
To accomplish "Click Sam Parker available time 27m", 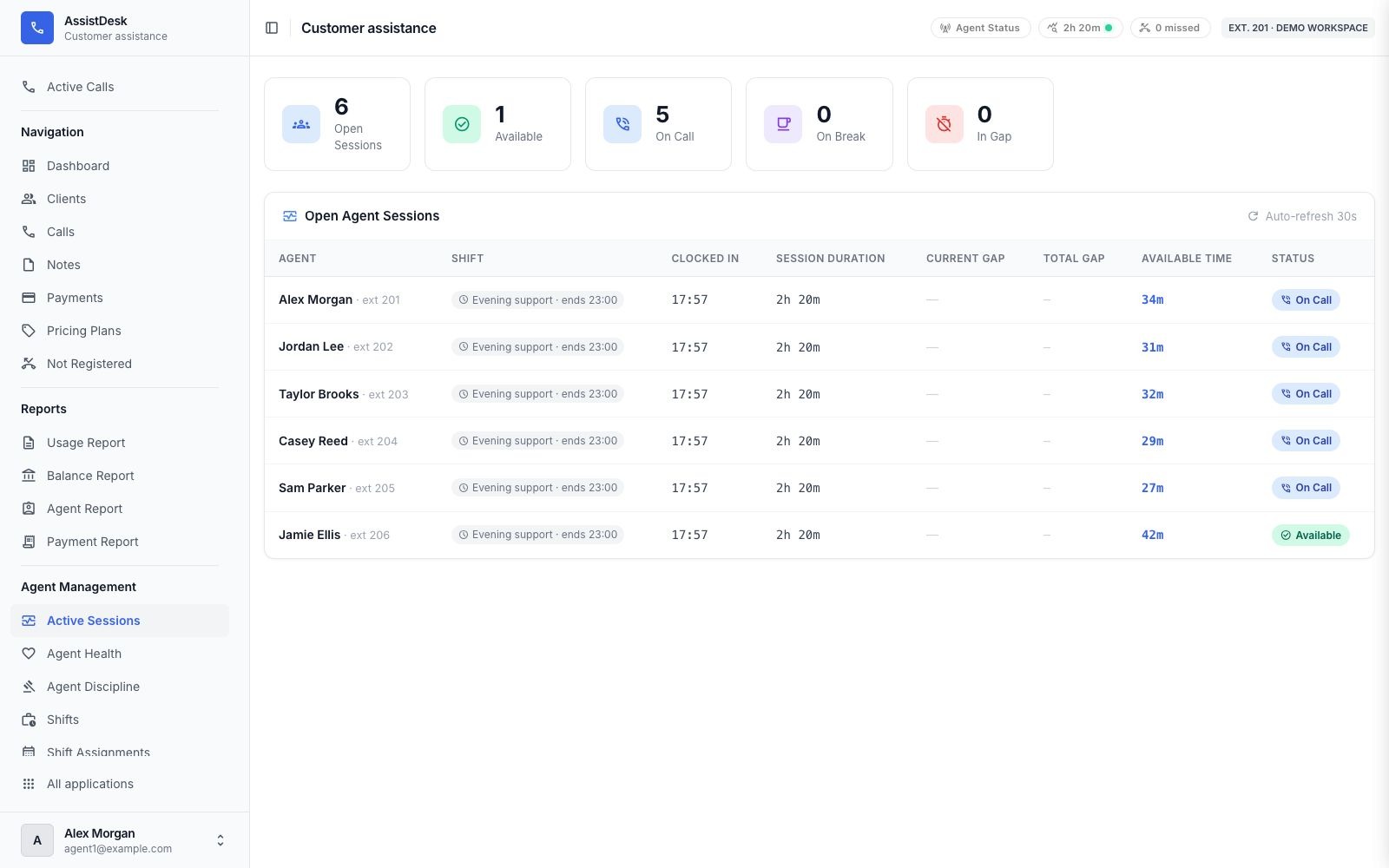I will 1152,488.
